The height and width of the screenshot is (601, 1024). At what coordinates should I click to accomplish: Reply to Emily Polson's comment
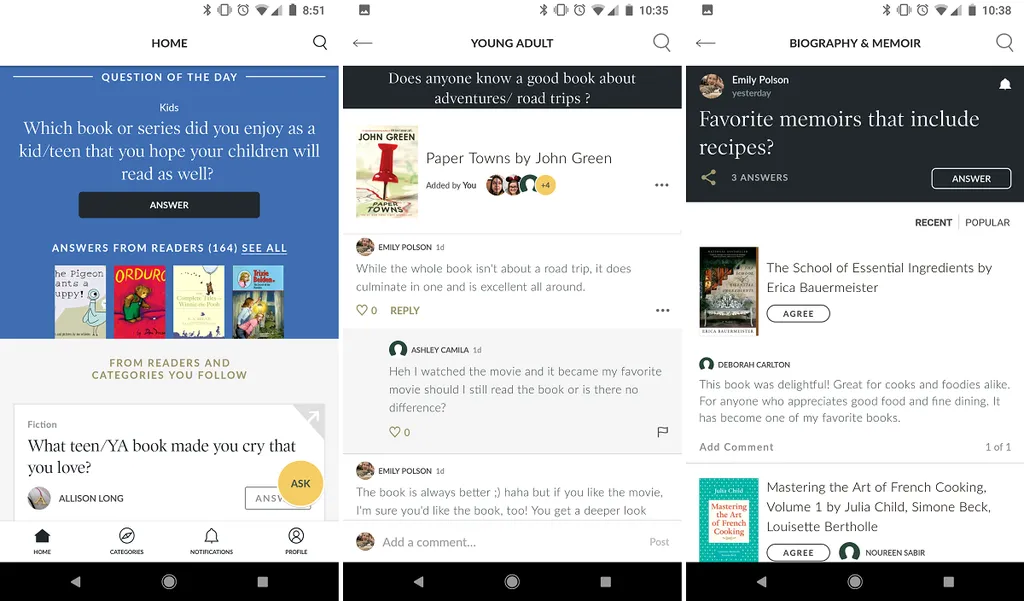[405, 311]
